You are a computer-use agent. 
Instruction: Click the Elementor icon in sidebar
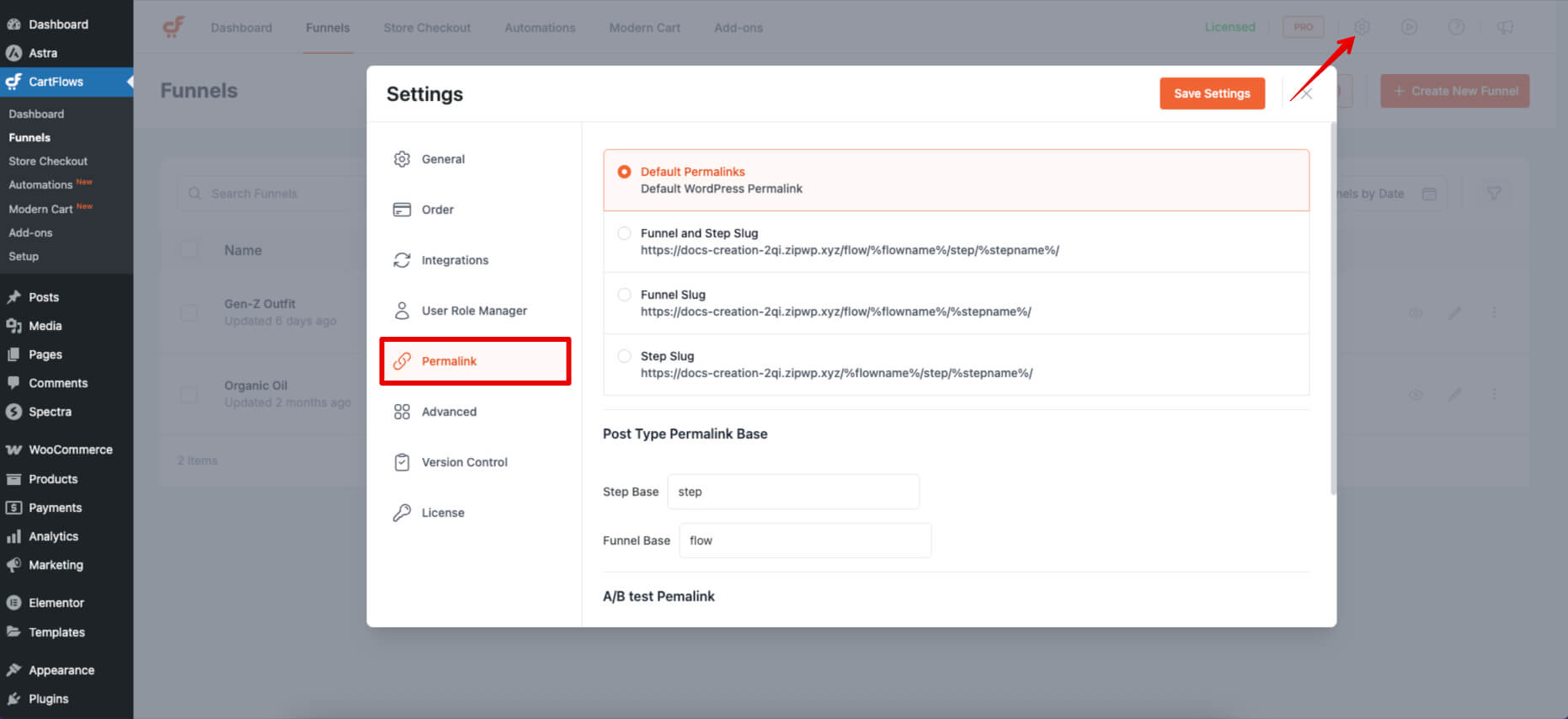click(x=13, y=603)
